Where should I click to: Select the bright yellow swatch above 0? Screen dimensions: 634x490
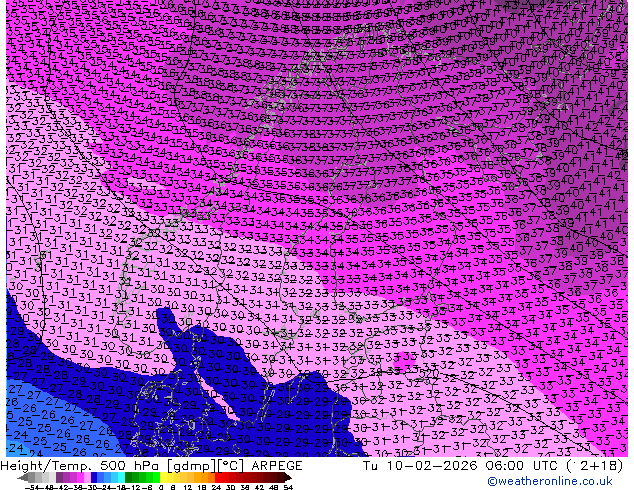pyautogui.click(x=163, y=477)
